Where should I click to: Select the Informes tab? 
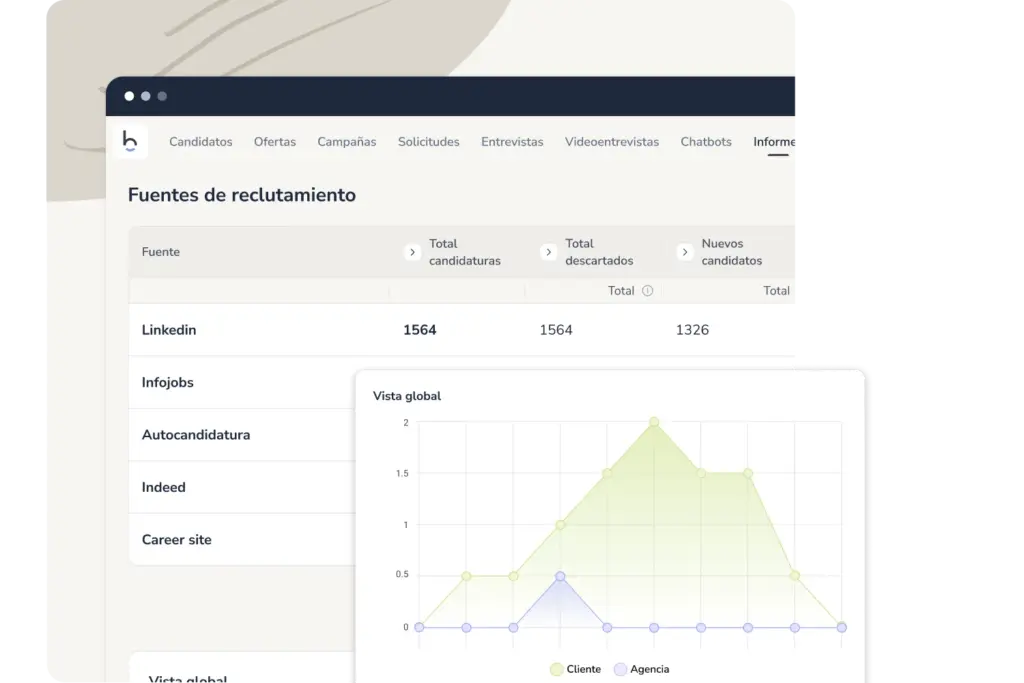[774, 142]
